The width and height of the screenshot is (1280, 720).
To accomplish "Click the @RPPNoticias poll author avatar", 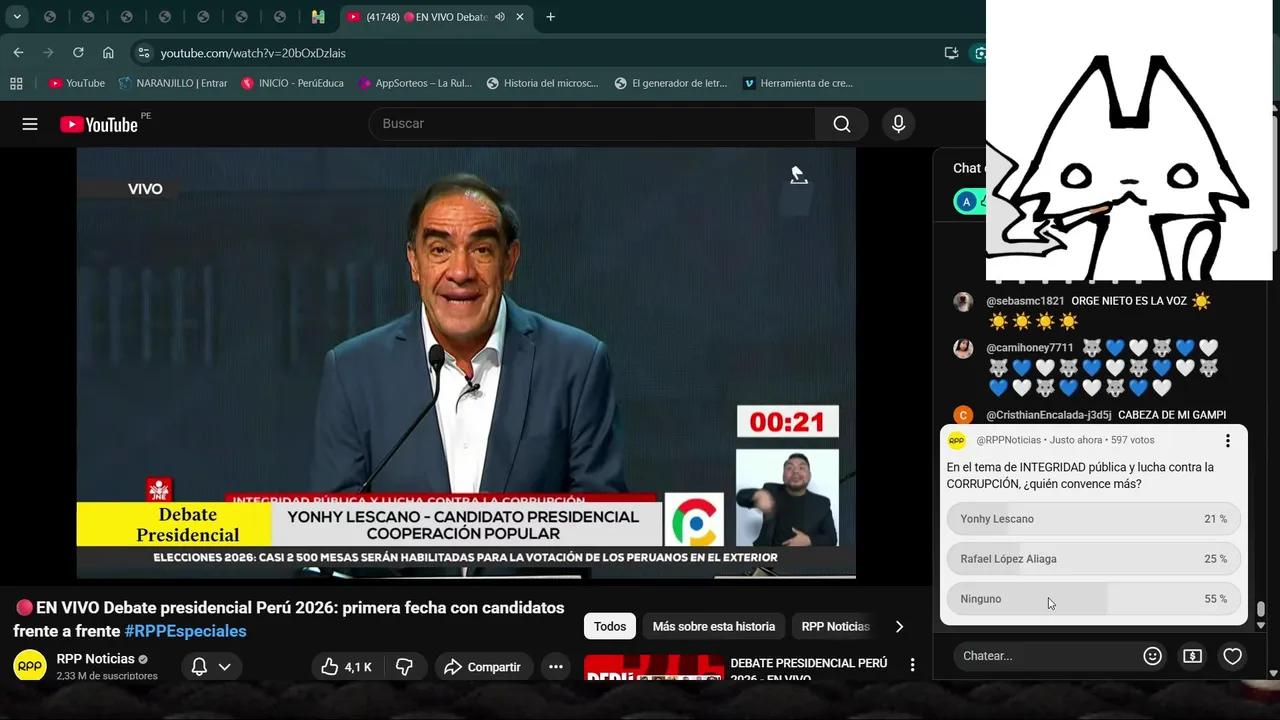I will [x=957, y=440].
